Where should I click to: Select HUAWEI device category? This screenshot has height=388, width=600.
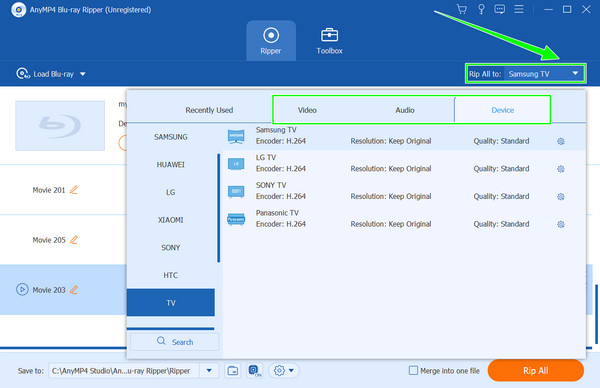pos(171,165)
